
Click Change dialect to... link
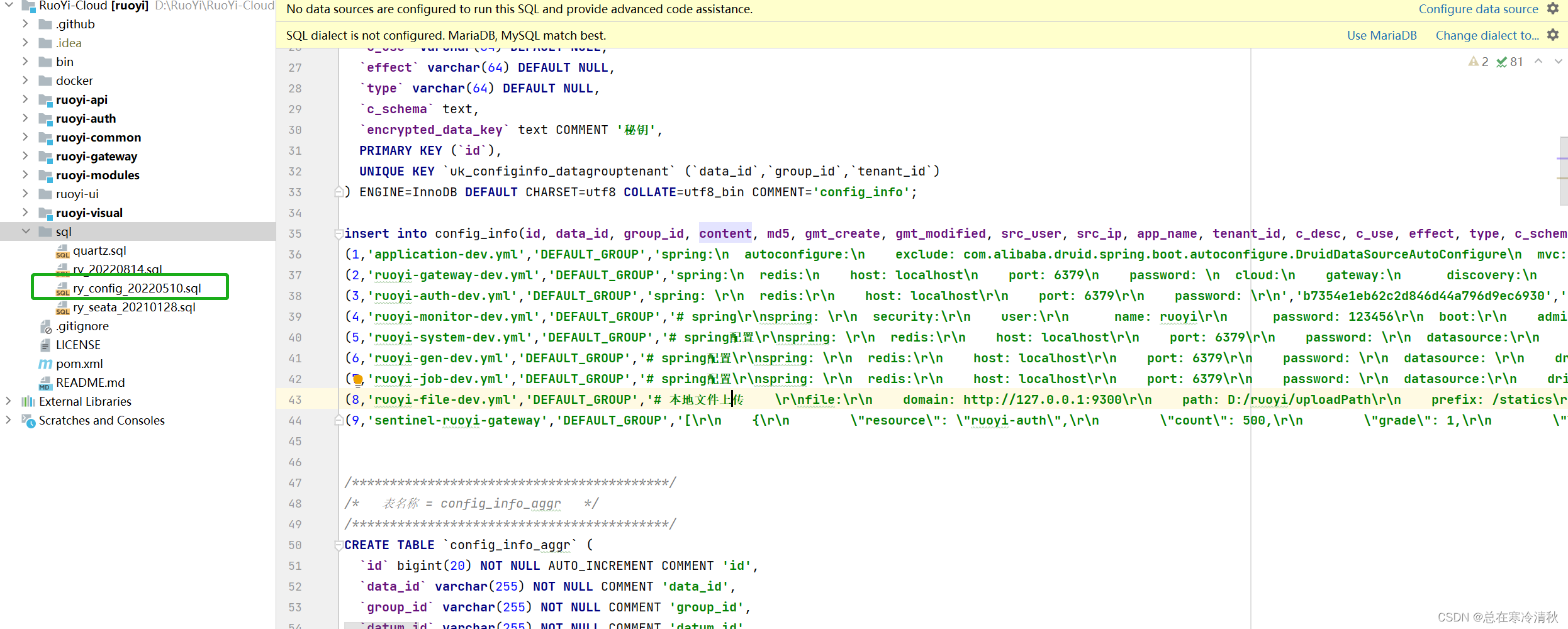point(1487,35)
